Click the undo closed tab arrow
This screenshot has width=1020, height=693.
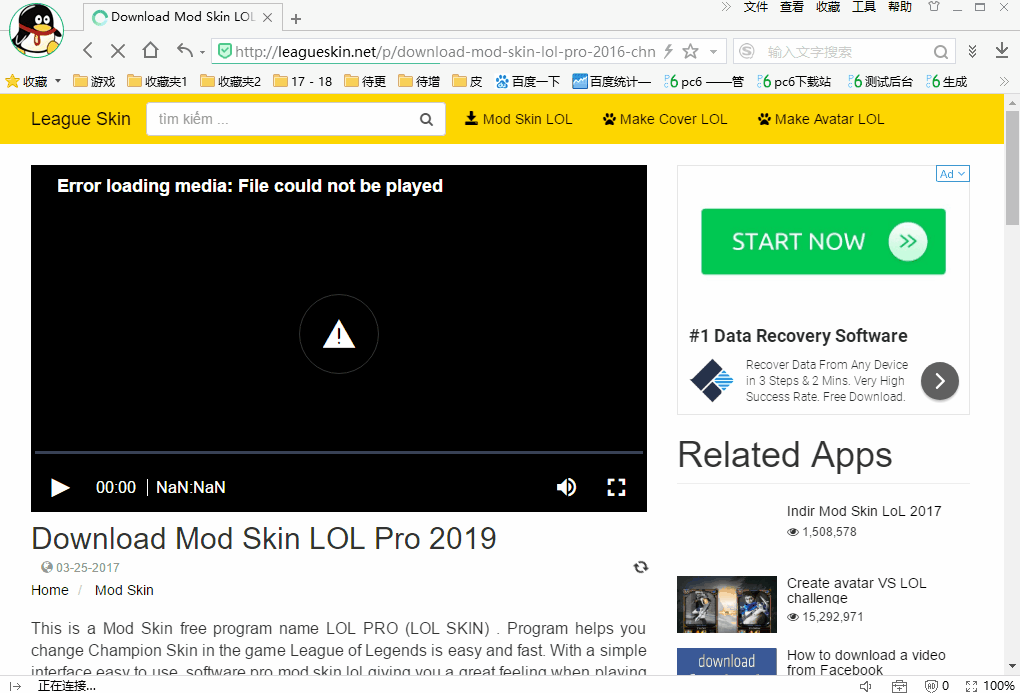coord(185,50)
